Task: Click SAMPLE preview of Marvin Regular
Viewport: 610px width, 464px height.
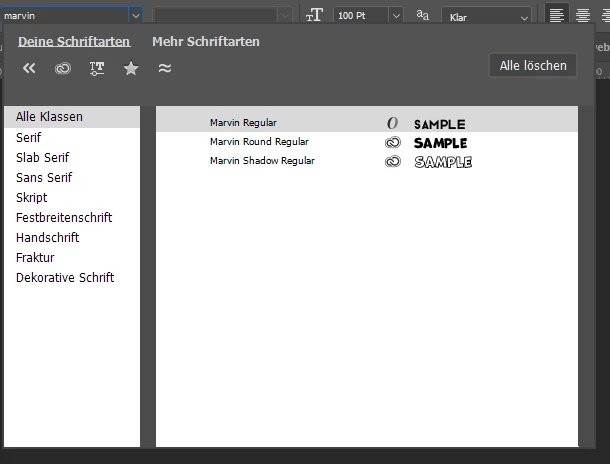Action: coord(440,124)
